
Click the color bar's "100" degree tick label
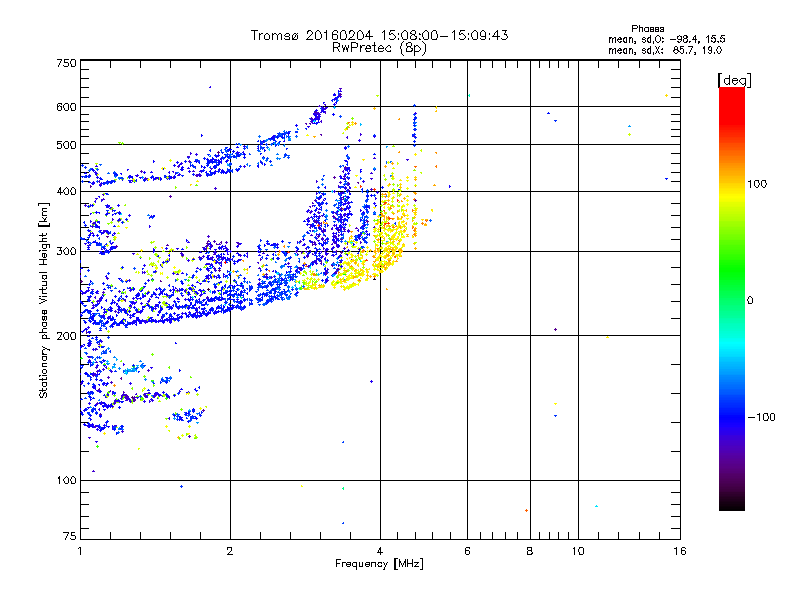[x=757, y=184]
